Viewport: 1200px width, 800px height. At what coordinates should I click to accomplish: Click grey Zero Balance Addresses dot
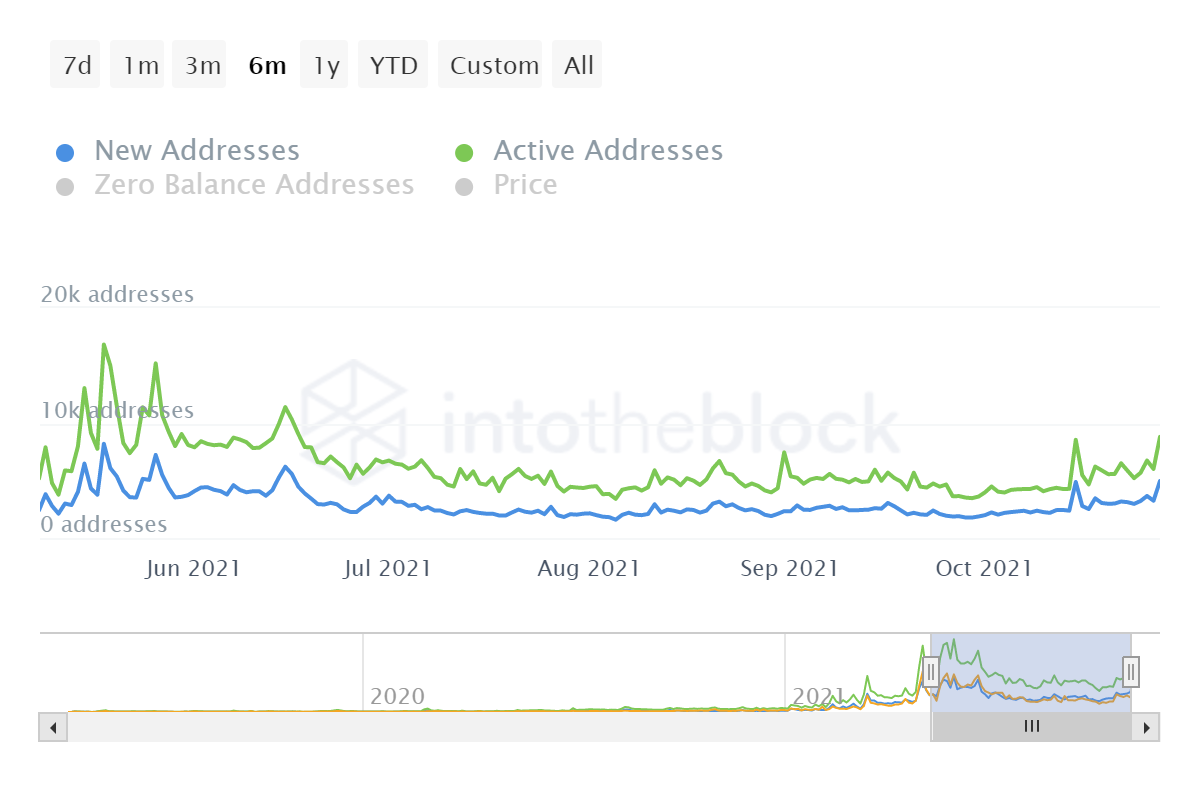coord(65,187)
